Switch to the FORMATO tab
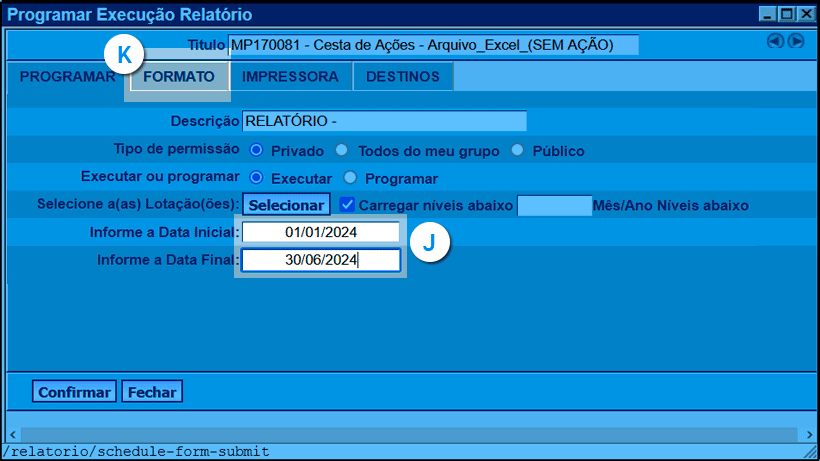 pos(179,76)
